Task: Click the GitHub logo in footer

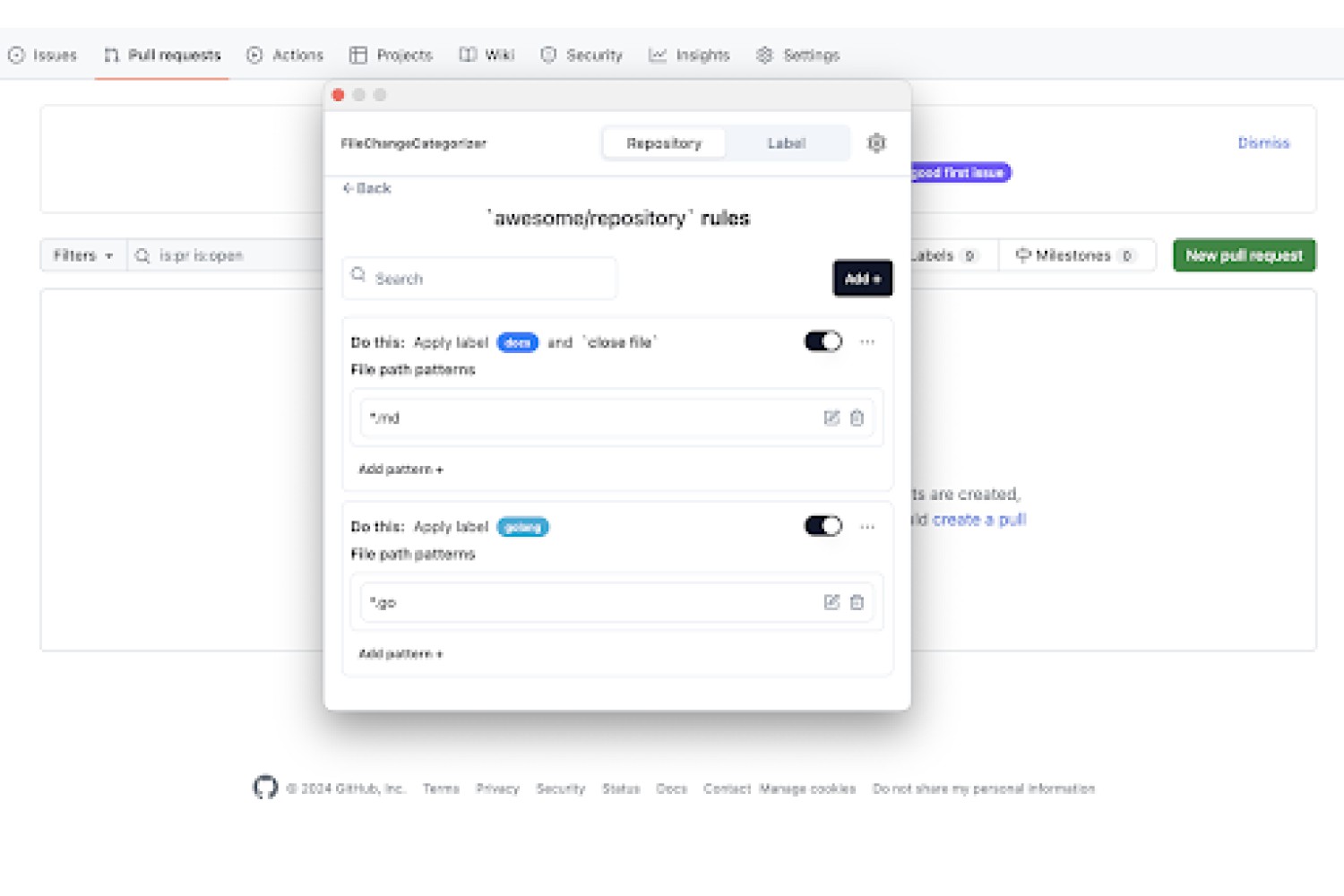Action: click(x=265, y=788)
